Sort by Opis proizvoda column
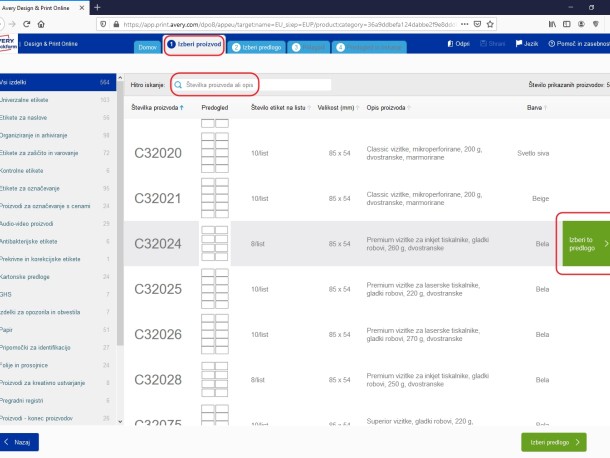Image resolution: width=610 pixels, height=458 pixels. point(388,107)
